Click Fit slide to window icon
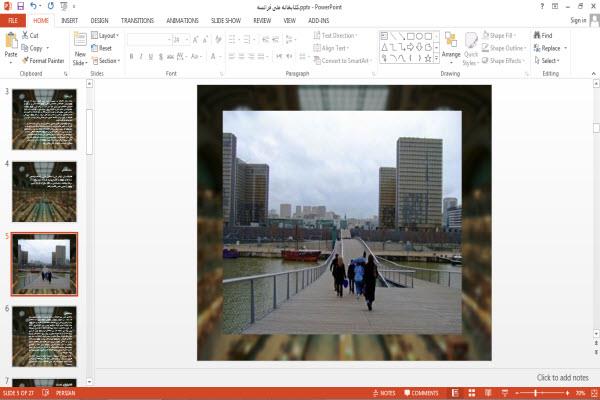Screen dimensions: 600x400 tap(594, 393)
